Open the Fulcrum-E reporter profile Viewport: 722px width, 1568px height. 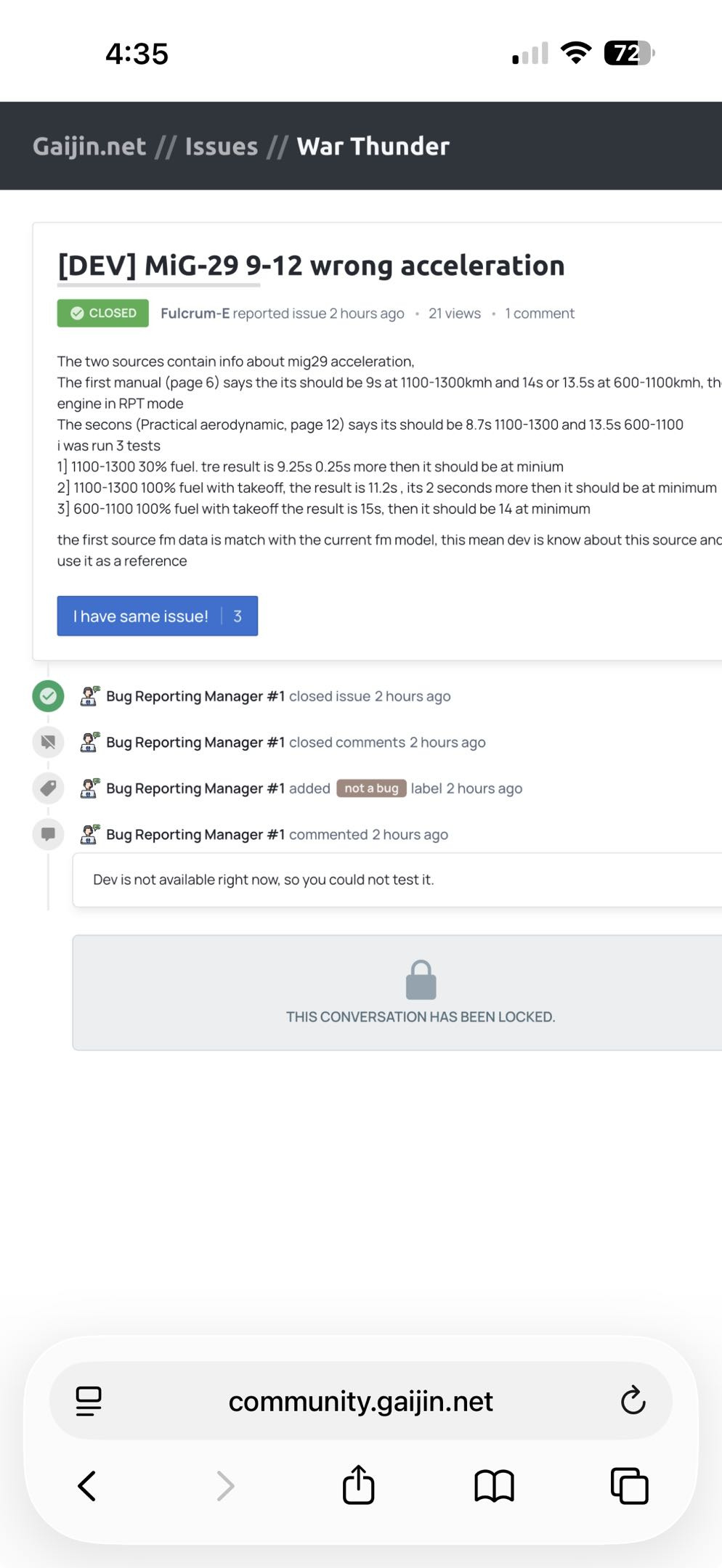(x=195, y=314)
